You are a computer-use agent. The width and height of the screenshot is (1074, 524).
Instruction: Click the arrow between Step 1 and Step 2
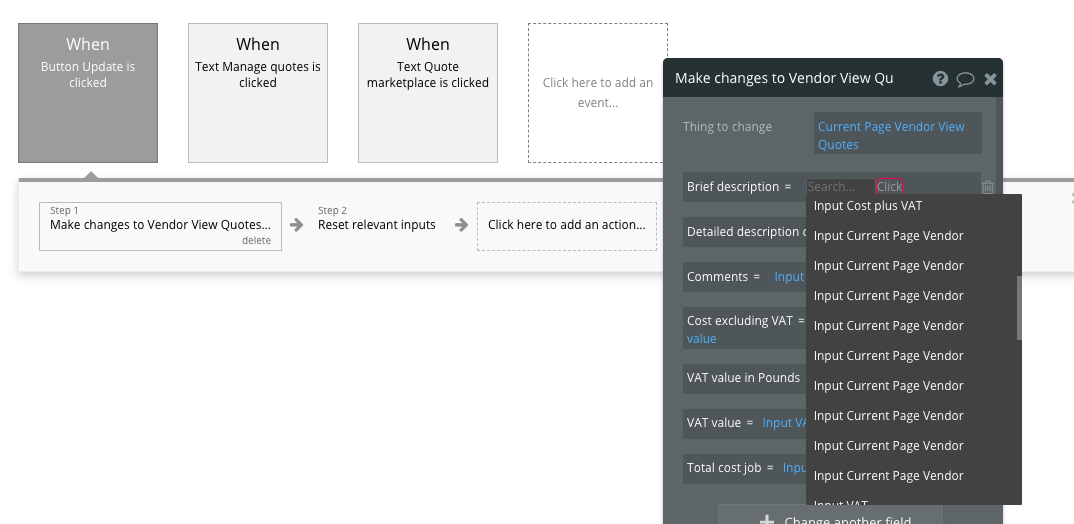coord(297,225)
